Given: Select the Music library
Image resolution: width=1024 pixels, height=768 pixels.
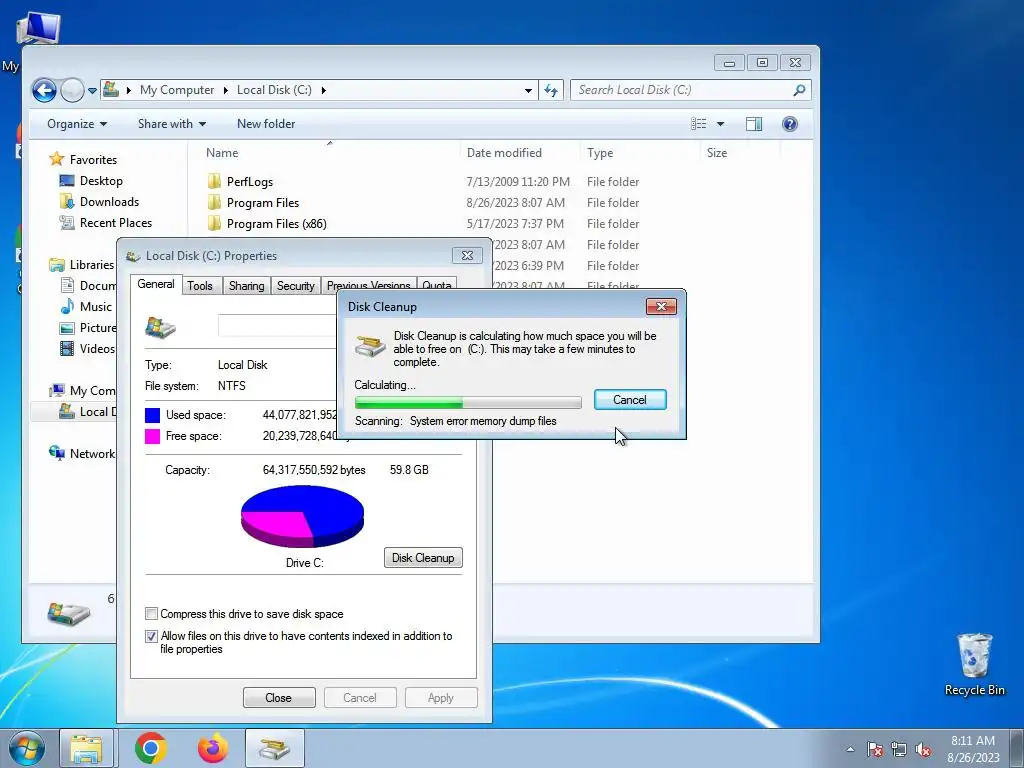Looking at the screenshot, I should pos(95,306).
